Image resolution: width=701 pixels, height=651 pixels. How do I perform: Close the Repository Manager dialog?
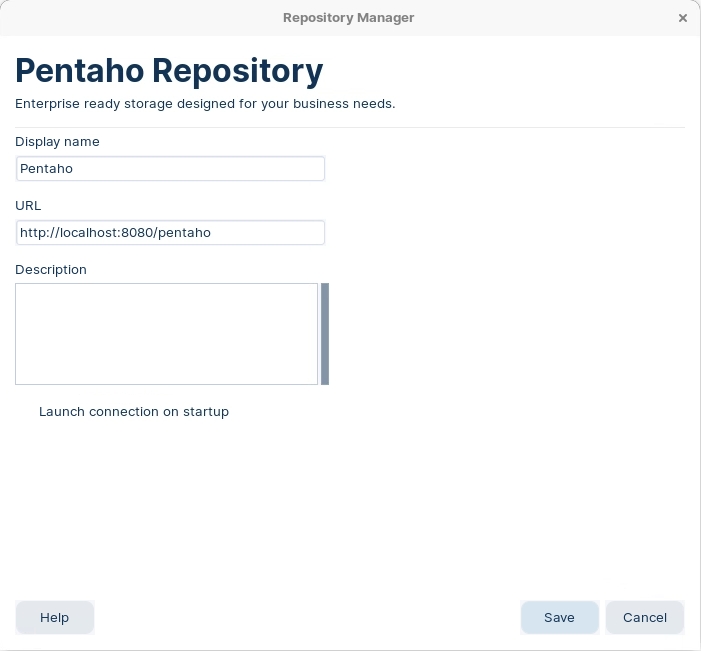tap(682, 18)
